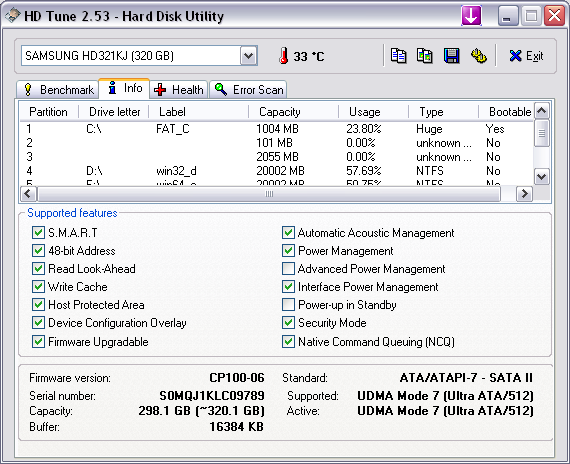Screen dimensions: 570x464
Task: Click the horizontal scrollbar thumb
Action: 269,193
